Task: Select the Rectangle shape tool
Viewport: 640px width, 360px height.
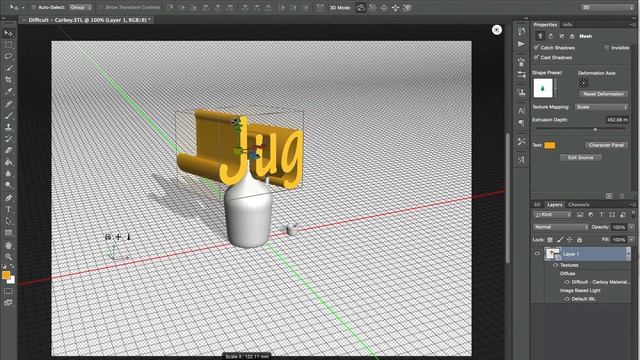Action: pyautogui.click(x=9, y=233)
